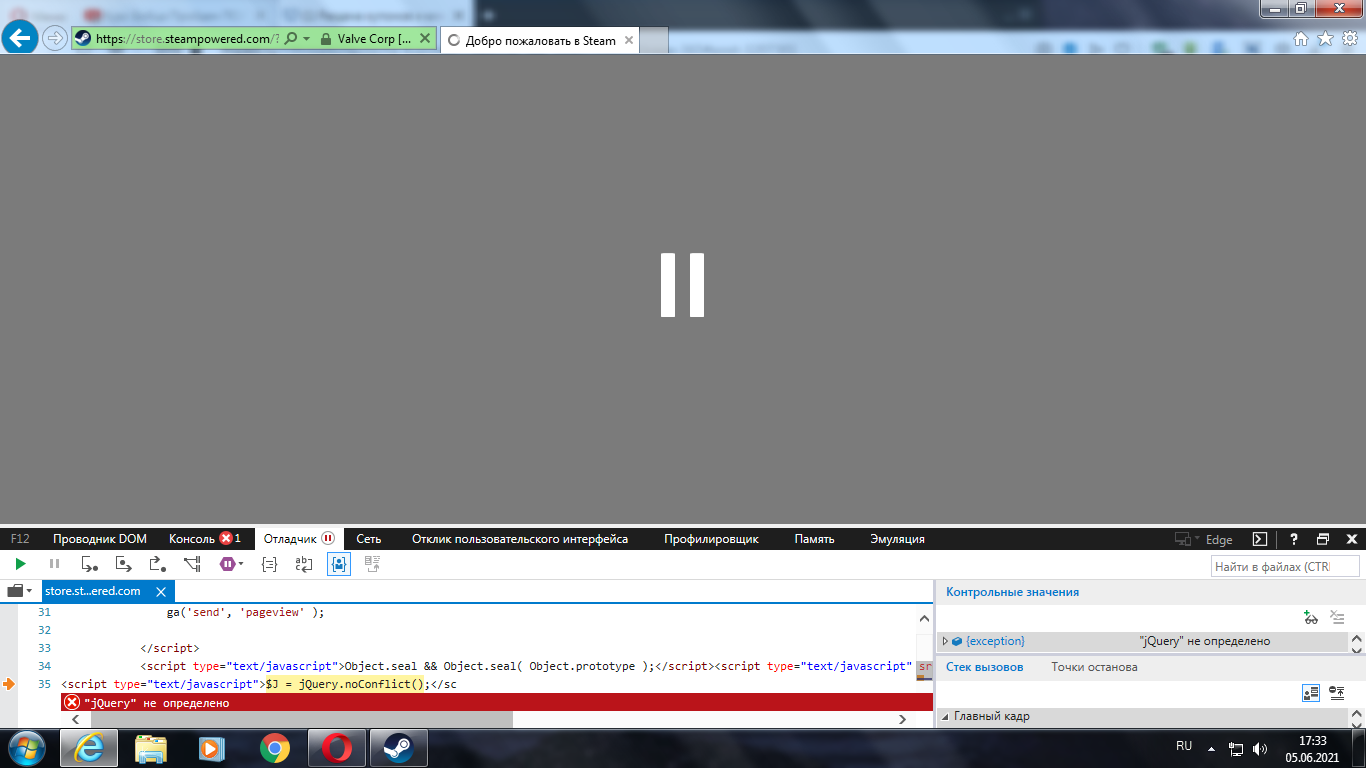This screenshot has width=1366, height=768.
Task: Open the address bar autocomplete dropdown arrow
Action: click(306, 39)
